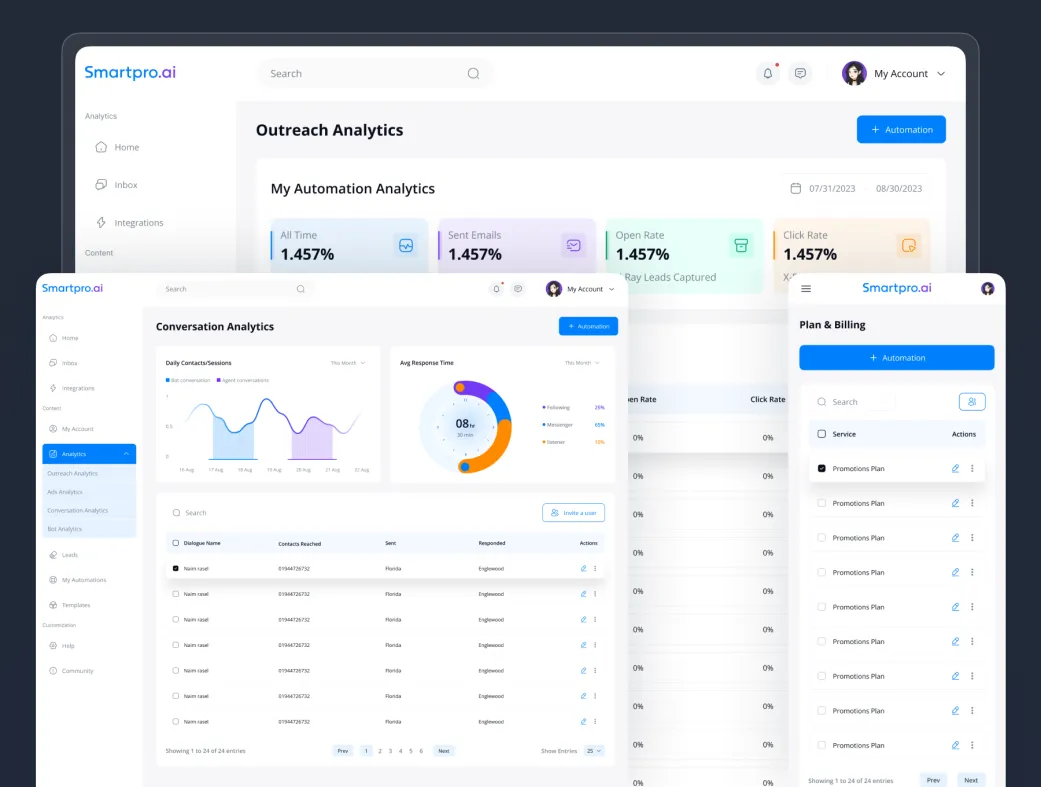The height and width of the screenshot is (787, 1041).
Task: Open the hamburger menu in Plan & Billing
Action: (806, 288)
